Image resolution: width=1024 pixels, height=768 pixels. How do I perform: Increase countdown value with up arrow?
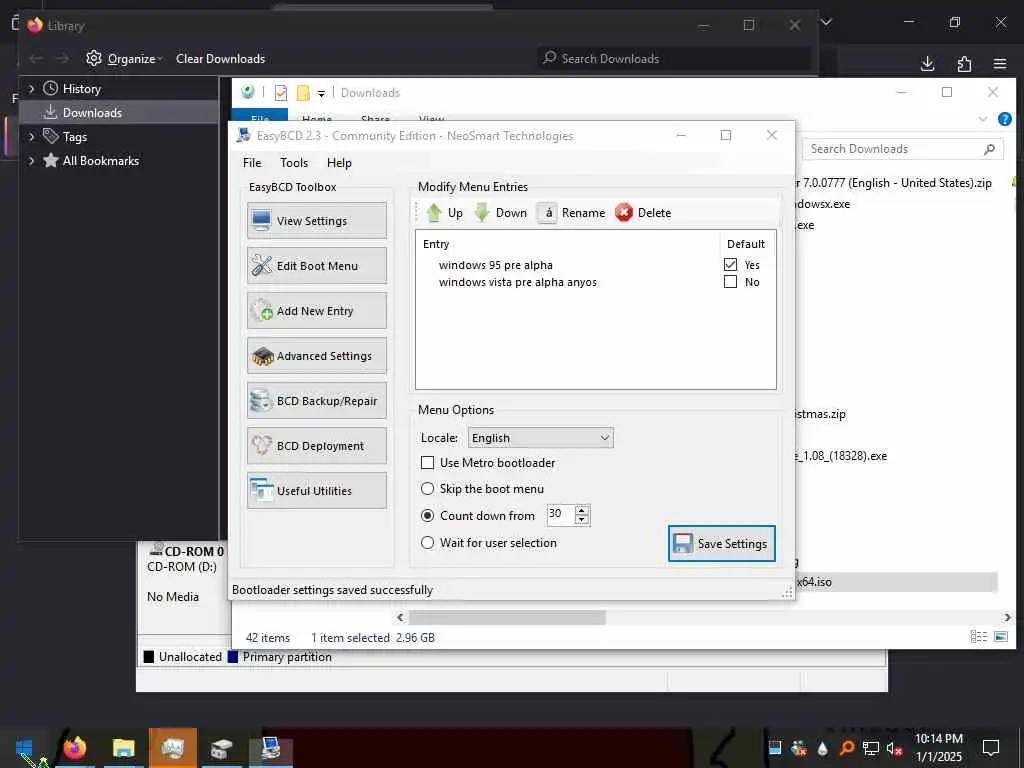click(582, 510)
